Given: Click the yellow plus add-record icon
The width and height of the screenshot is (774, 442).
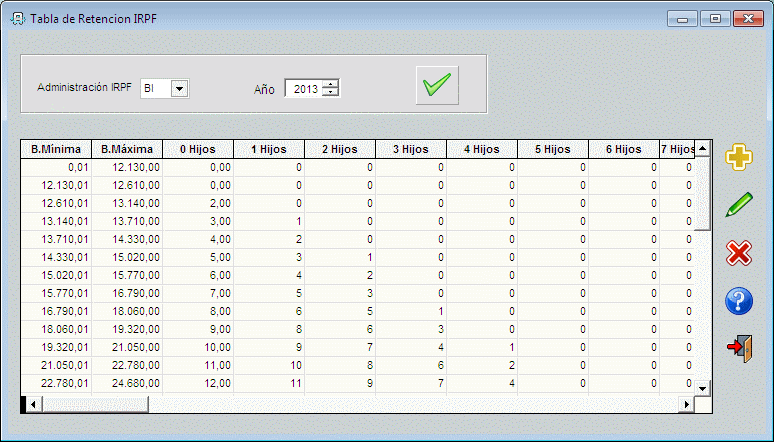Looking at the screenshot, I should 739,158.
